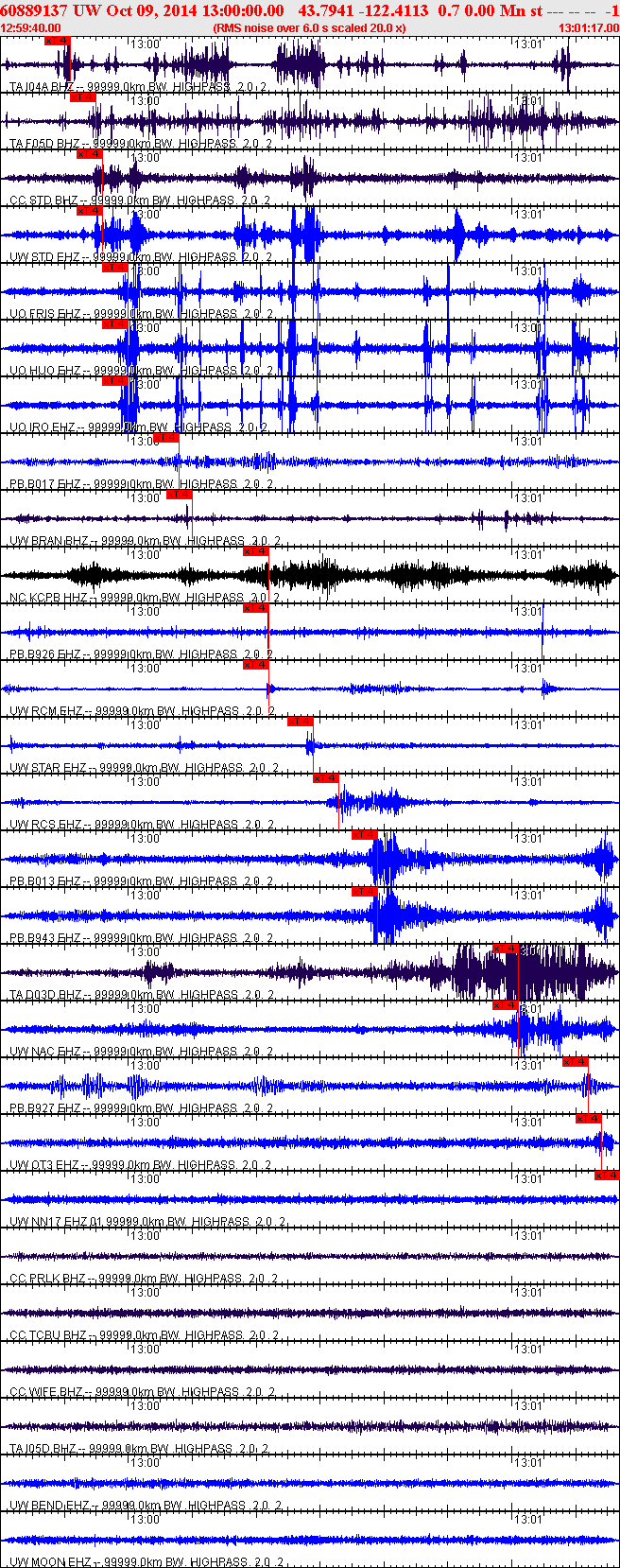Click the red pick flag on the NC KCPB trace
This screenshot has height=1568, width=620.
coord(256,551)
